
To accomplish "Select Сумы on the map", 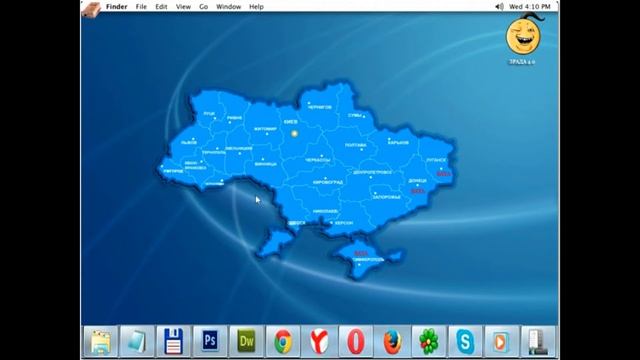I will [355, 116].
